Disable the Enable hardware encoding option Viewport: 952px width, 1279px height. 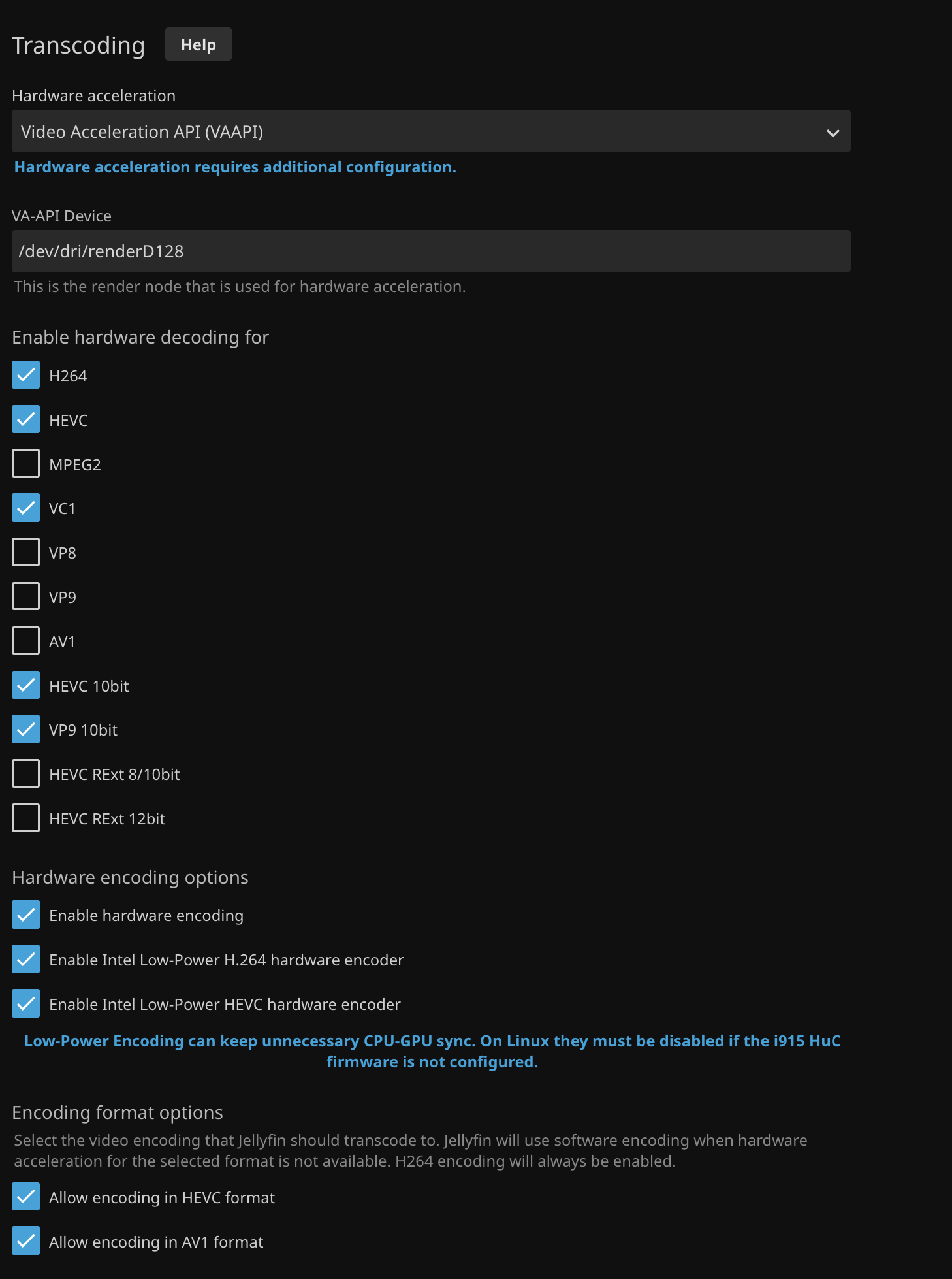point(26,915)
